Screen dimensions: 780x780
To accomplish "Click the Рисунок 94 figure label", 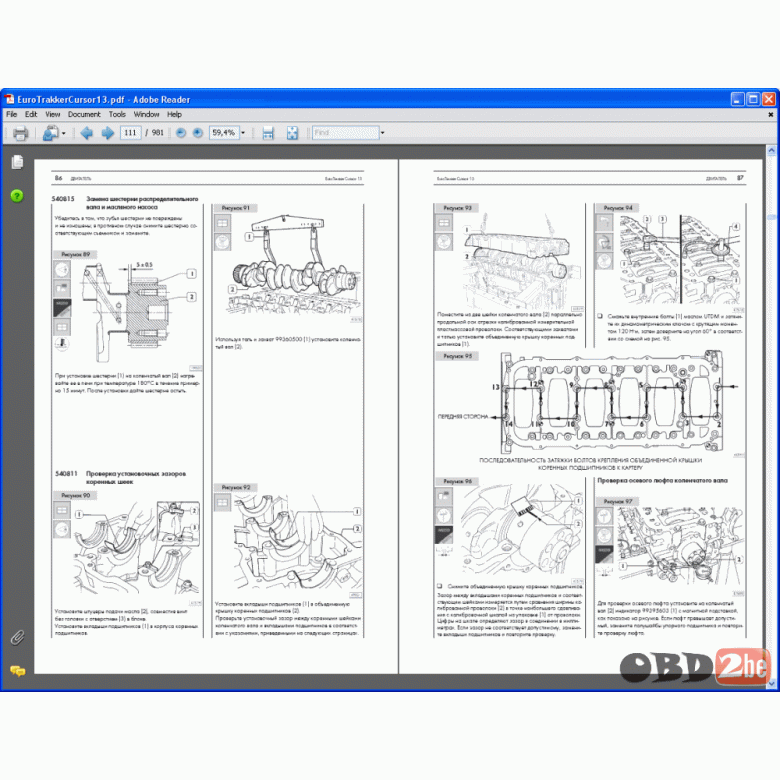I will point(617,208).
